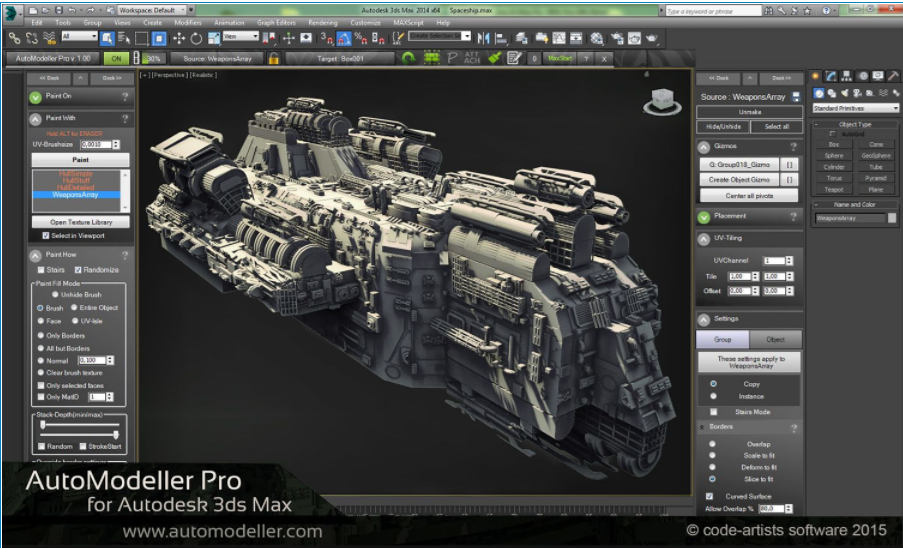This screenshot has height=548, width=903.
Task: Click the green paintbrush icon
Action: pos(494,58)
